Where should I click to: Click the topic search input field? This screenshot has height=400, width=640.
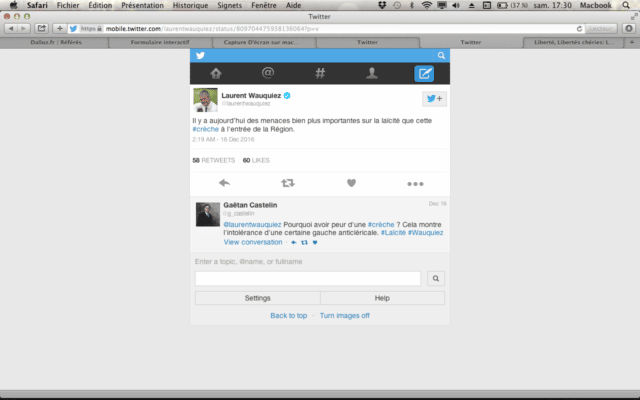coord(308,278)
